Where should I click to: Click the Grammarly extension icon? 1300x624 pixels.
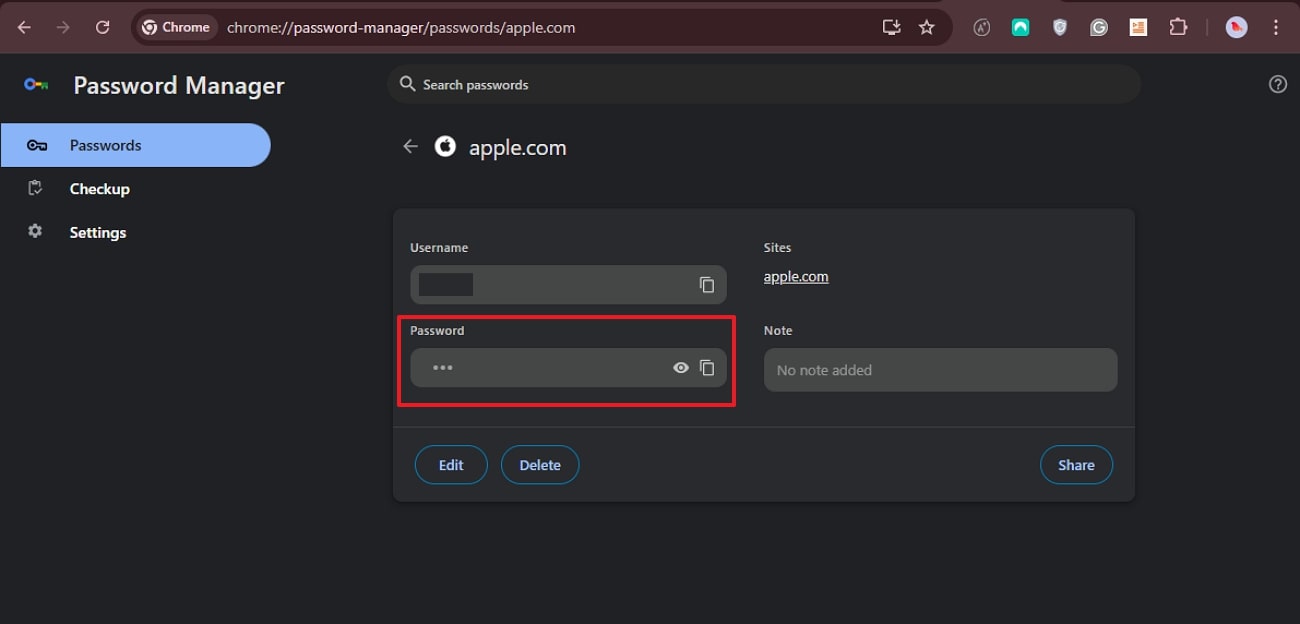pos(1099,27)
